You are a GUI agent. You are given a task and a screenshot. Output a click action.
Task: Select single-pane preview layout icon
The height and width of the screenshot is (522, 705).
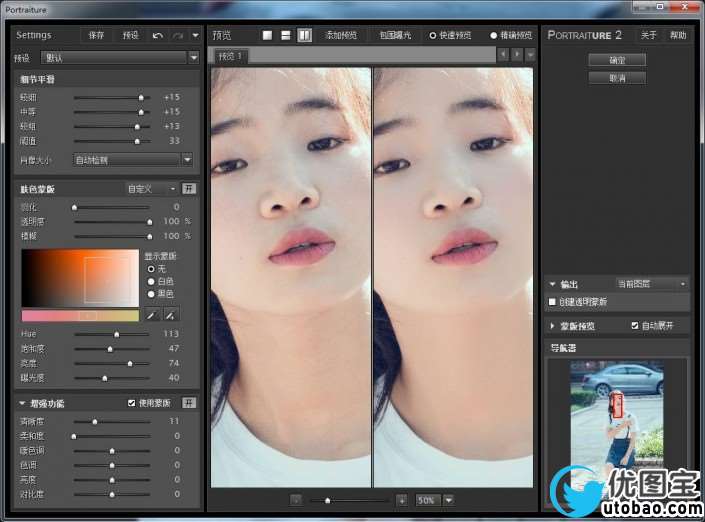267,35
